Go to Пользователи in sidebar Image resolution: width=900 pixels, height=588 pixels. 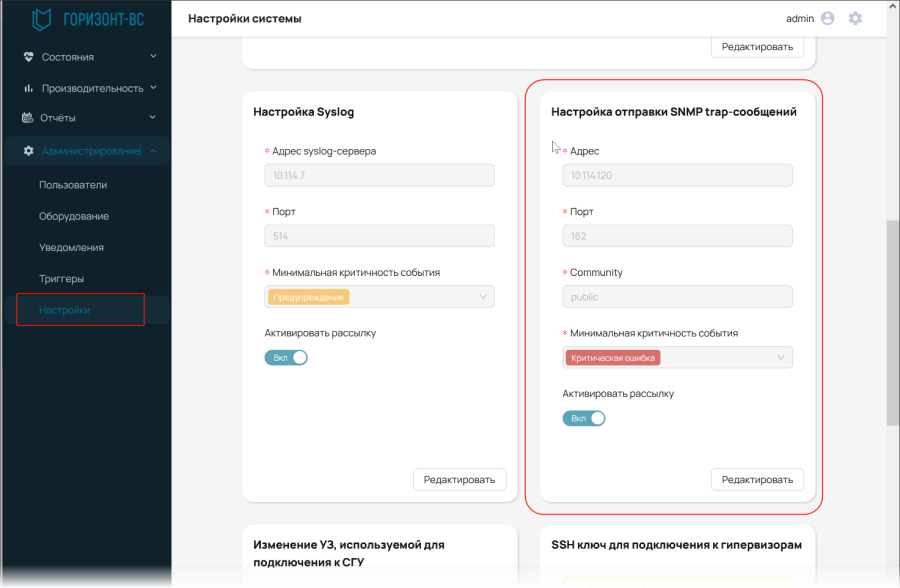point(73,185)
